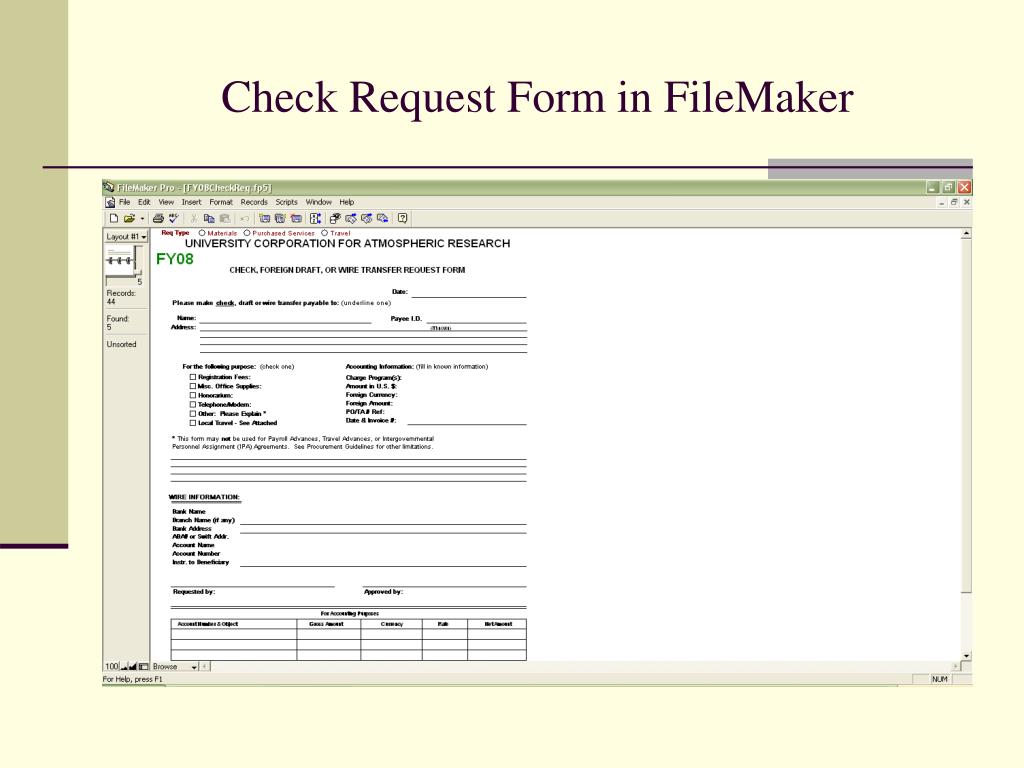Click the Date & Invoice # field
Image resolution: width=1024 pixels, height=768 pixels.
tap(466, 421)
